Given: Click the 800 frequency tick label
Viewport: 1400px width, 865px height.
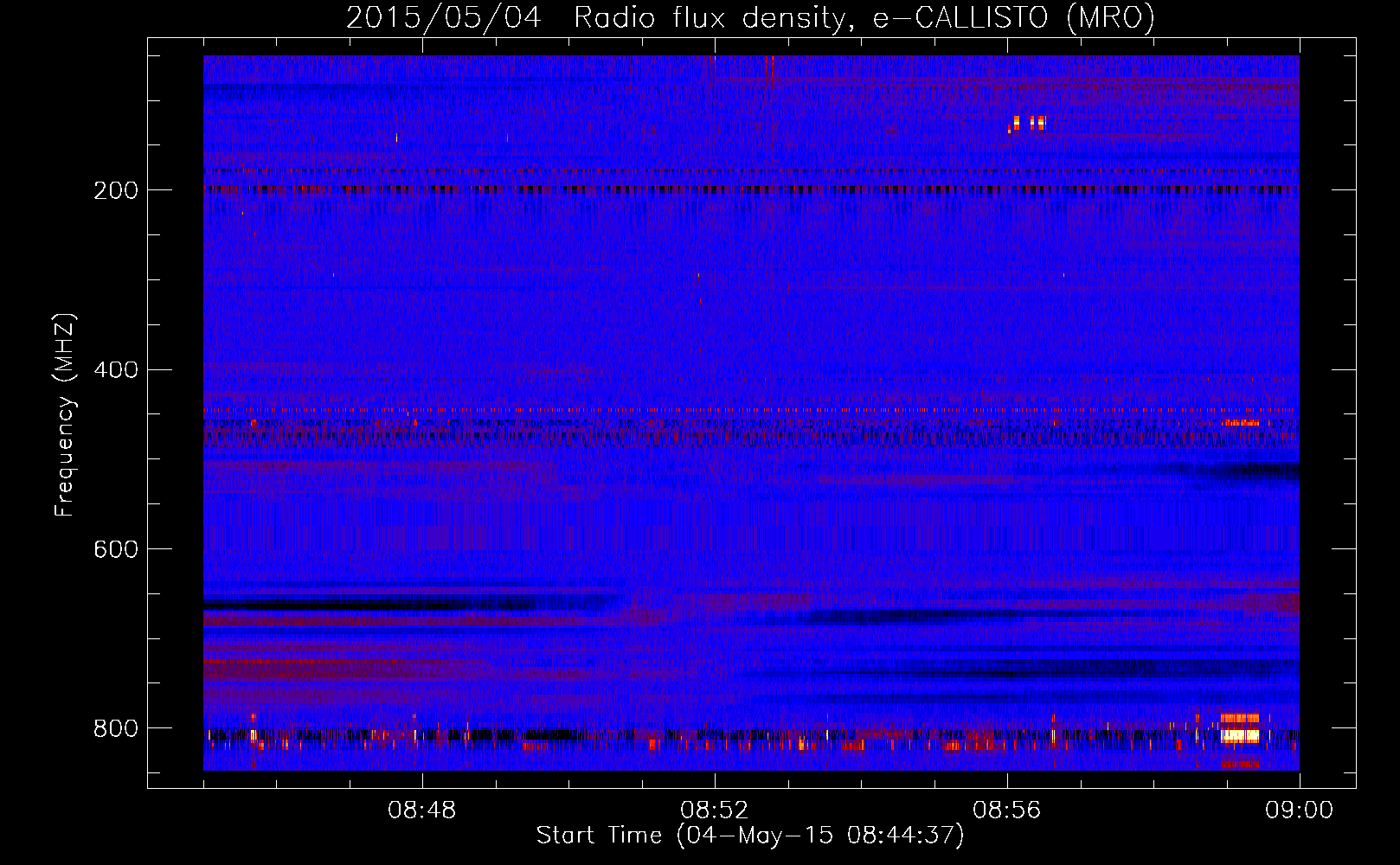Looking at the screenshot, I should (x=116, y=728).
